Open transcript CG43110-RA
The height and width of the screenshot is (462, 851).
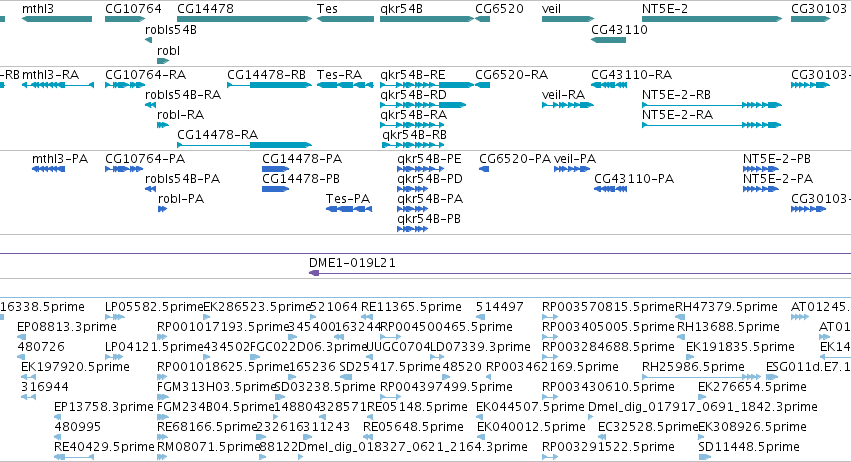point(609,85)
